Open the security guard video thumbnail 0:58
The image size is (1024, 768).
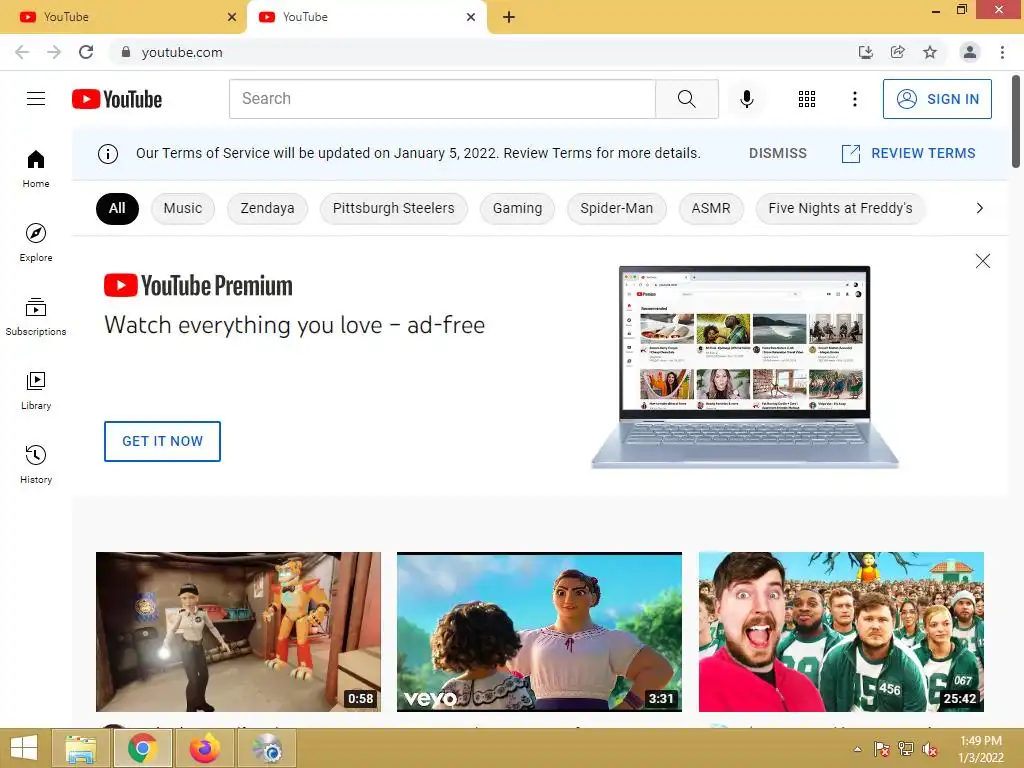coord(238,632)
